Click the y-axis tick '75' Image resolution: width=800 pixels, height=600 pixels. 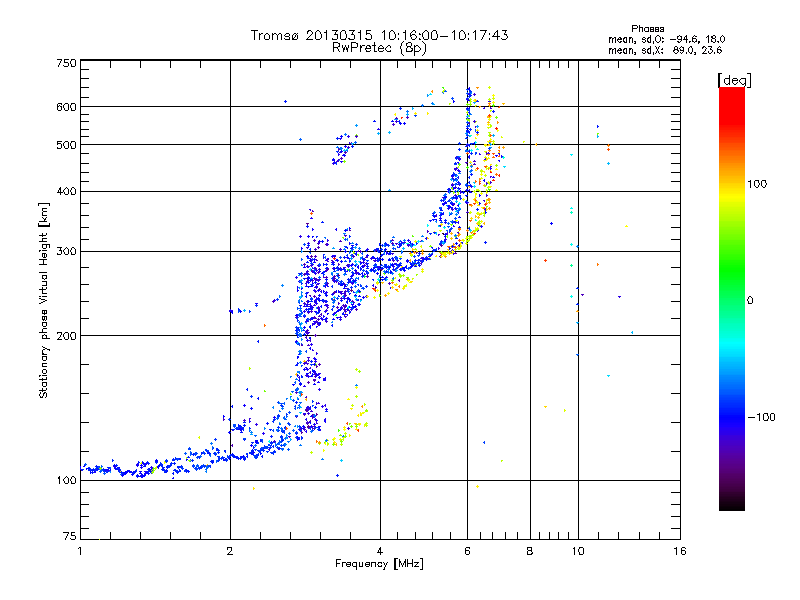pos(70,536)
